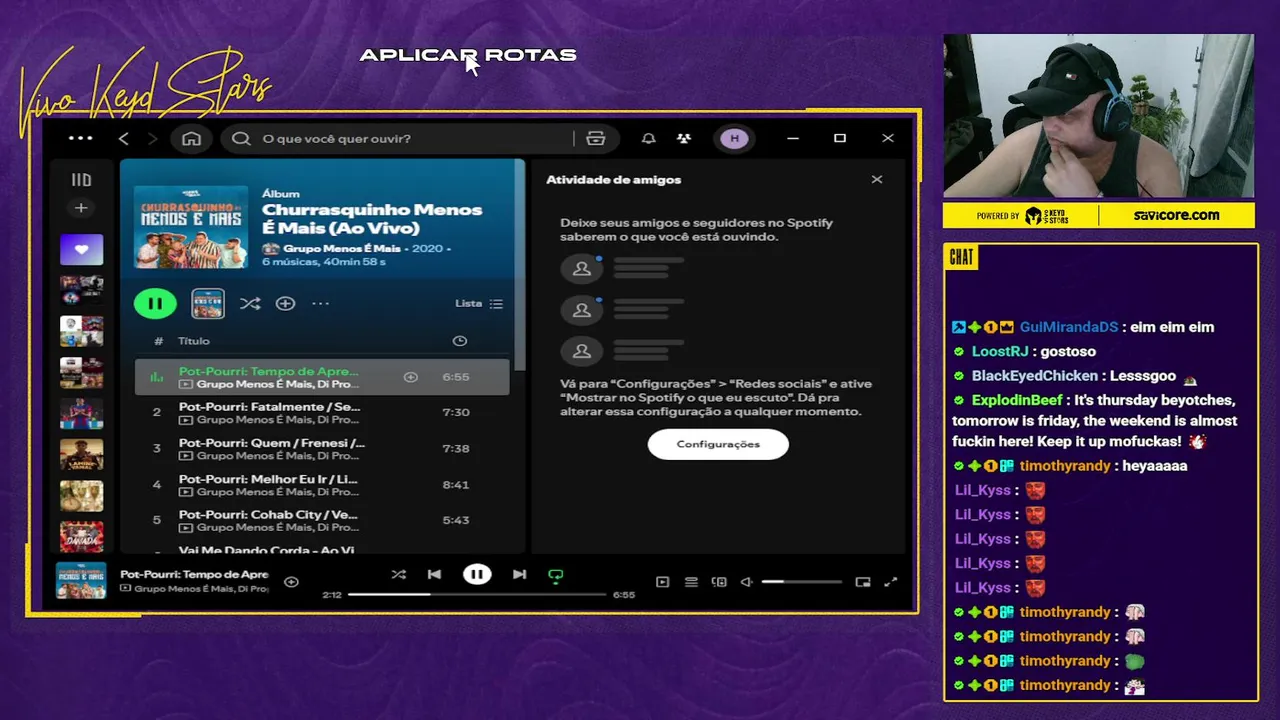The image size is (1280, 720).
Task: Expand Your Library sidebar
Action: 81,180
